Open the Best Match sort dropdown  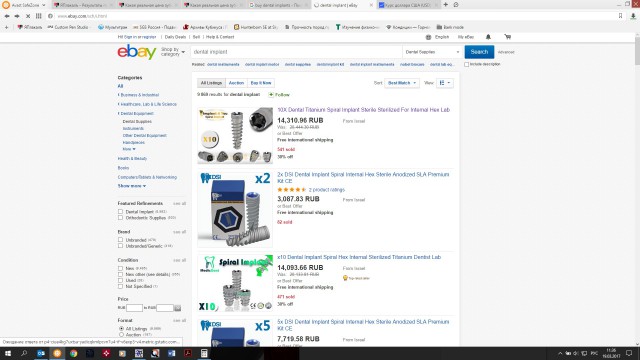402,83
